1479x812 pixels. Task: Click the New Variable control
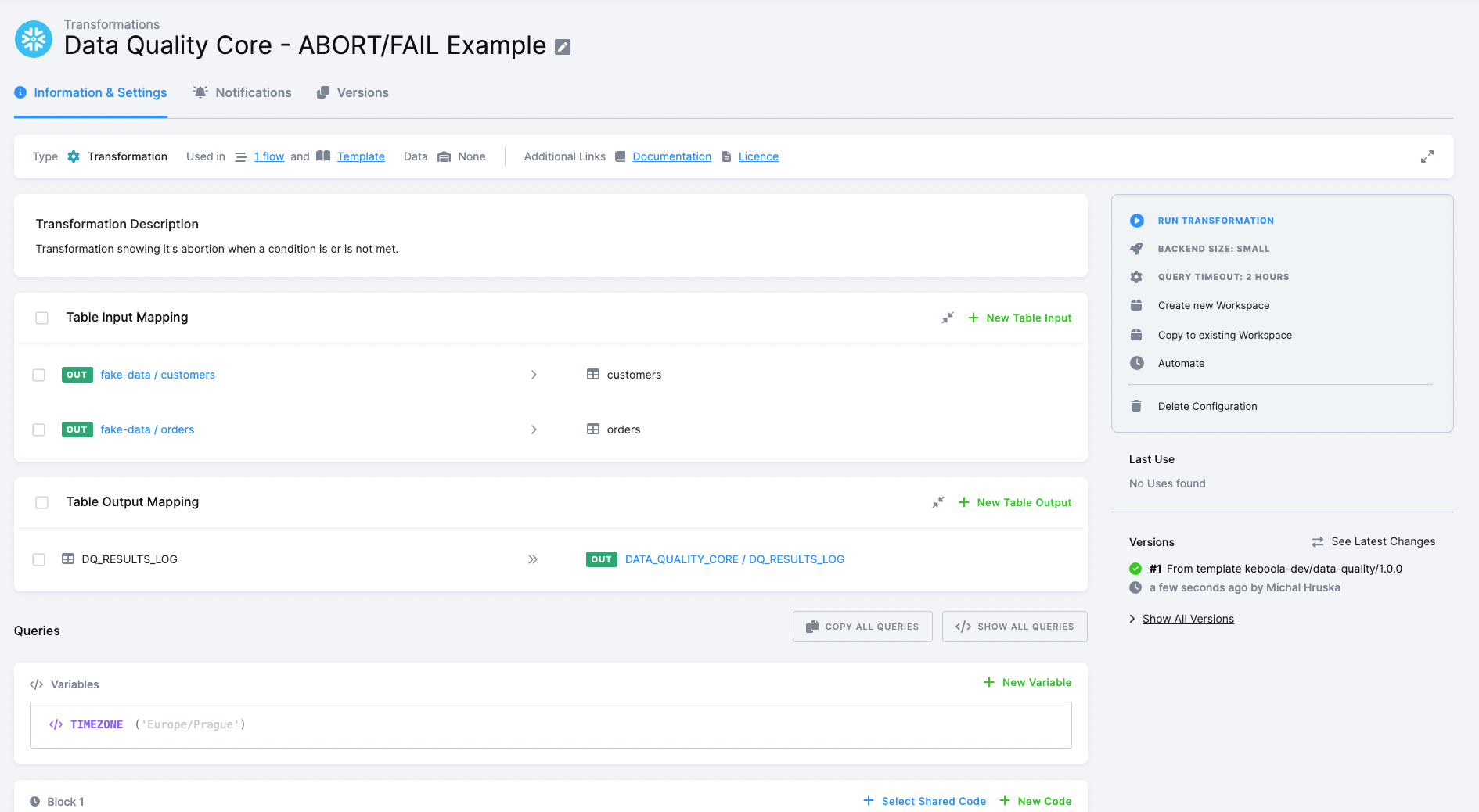(x=1027, y=682)
